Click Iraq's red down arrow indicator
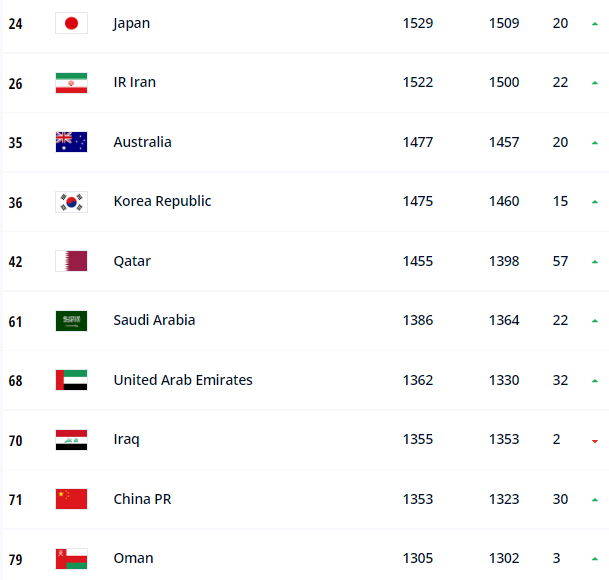This screenshot has height=580, width=609. (595, 441)
